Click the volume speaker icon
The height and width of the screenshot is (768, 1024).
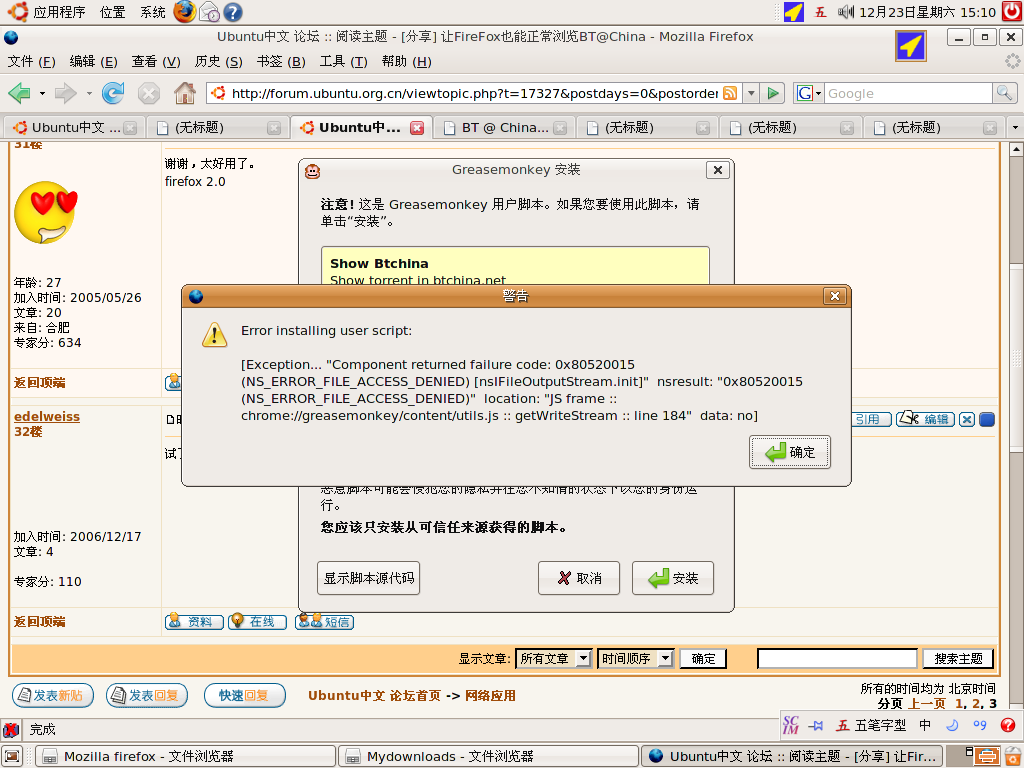click(x=846, y=12)
